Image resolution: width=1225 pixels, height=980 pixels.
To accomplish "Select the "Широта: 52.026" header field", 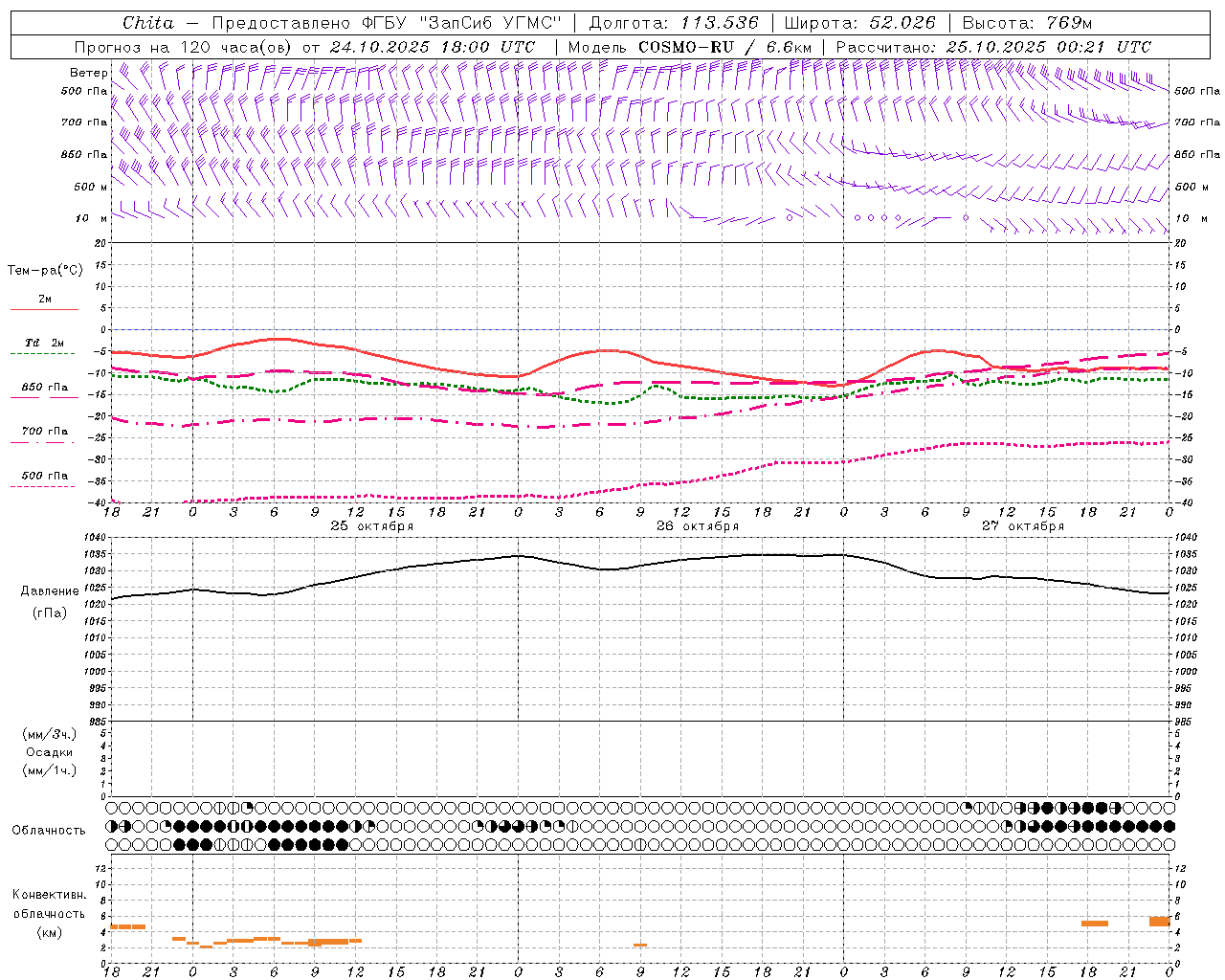I will [859, 23].
